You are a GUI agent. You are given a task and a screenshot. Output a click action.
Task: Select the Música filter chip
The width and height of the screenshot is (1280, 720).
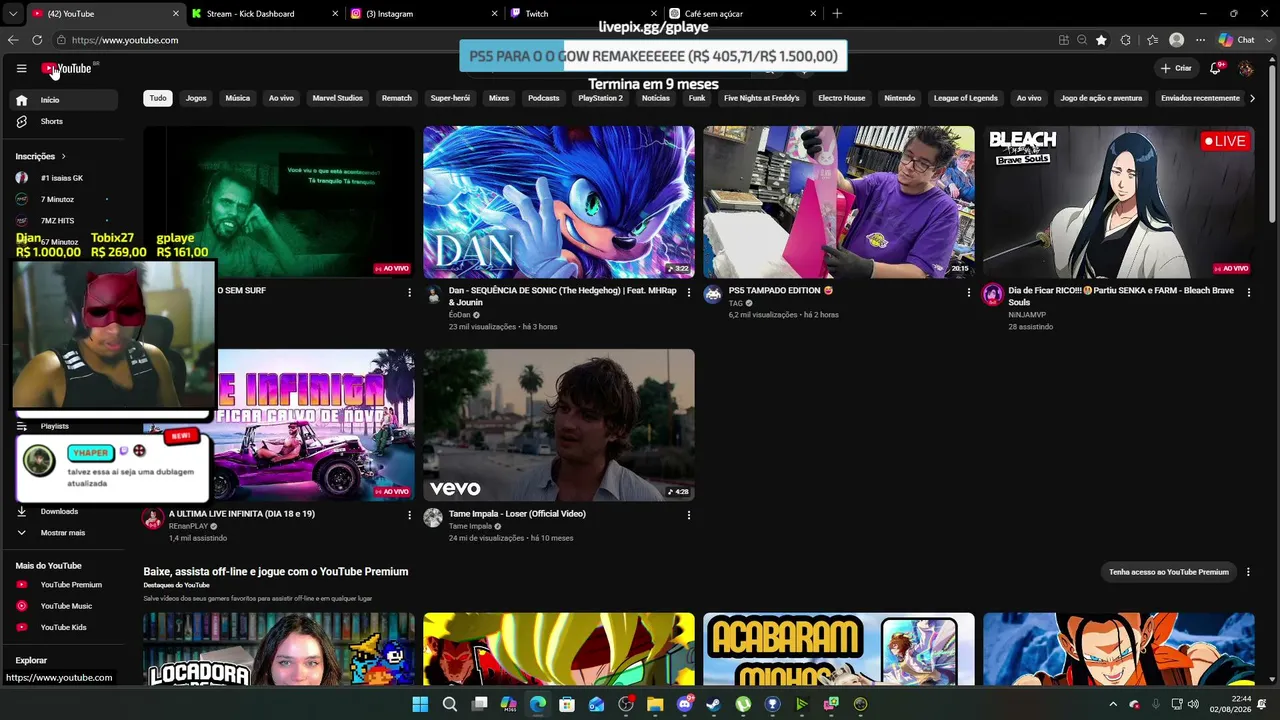[238, 98]
